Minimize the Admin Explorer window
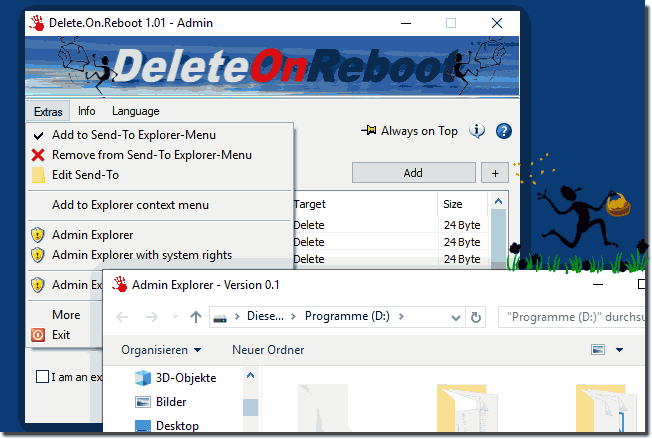This screenshot has height=439, width=652. [x=598, y=284]
